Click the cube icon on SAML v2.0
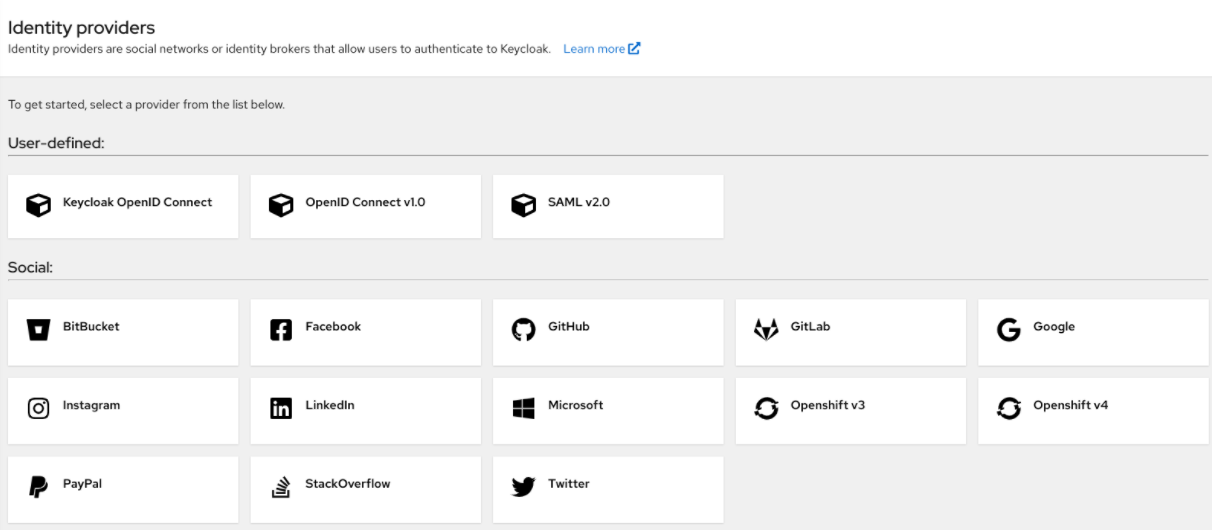Image resolution: width=1212 pixels, height=530 pixels. 523,205
